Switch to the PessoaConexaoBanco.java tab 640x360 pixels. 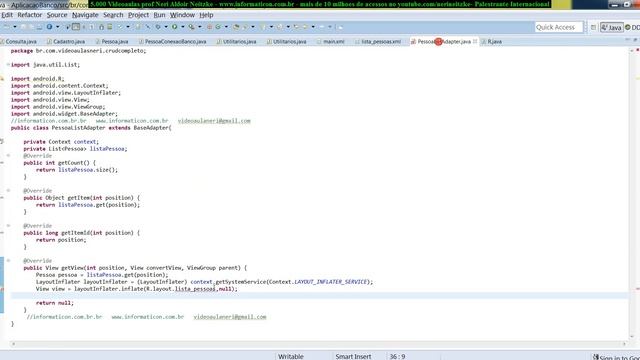[172, 41]
